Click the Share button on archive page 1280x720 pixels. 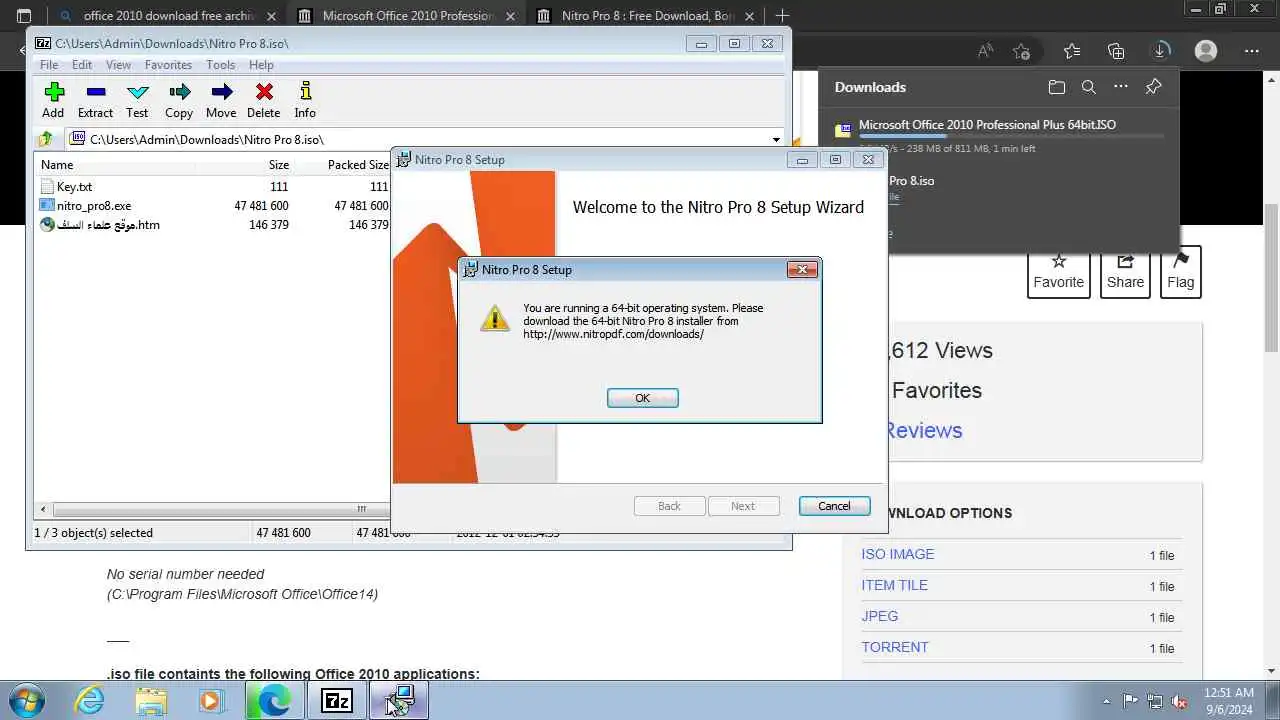tap(1125, 272)
